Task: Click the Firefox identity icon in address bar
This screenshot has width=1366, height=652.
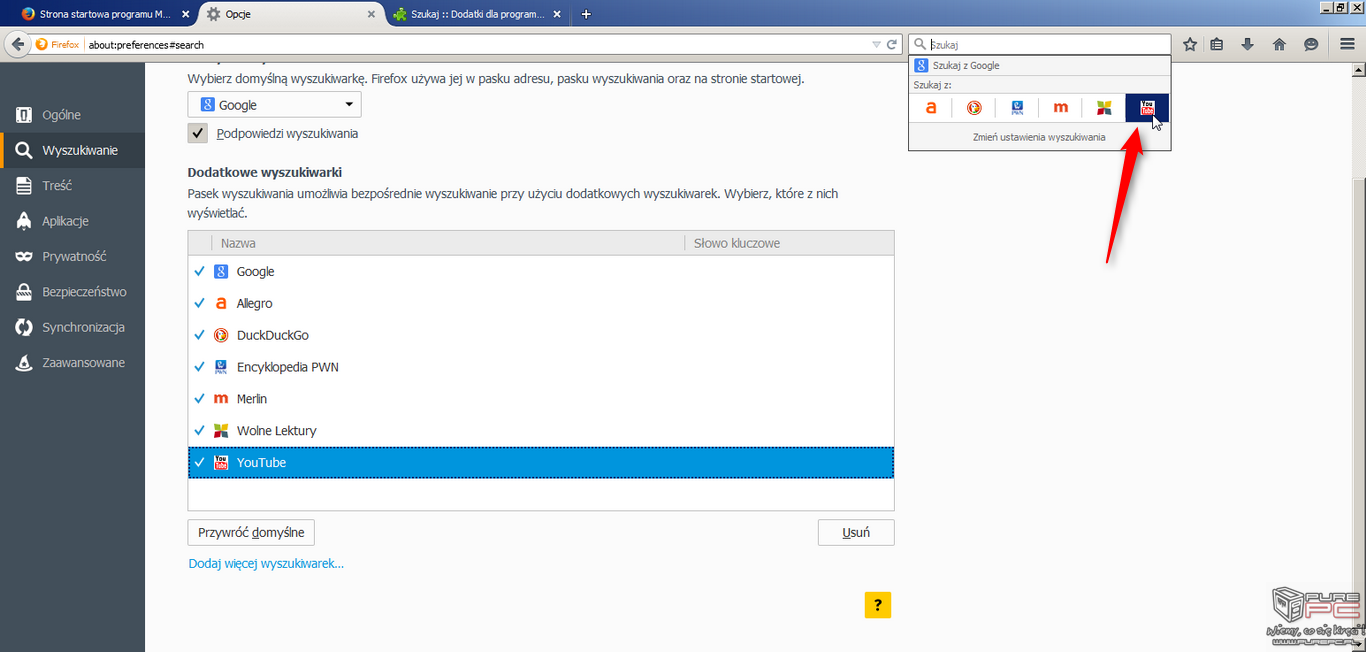Action: tap(57, 44)
